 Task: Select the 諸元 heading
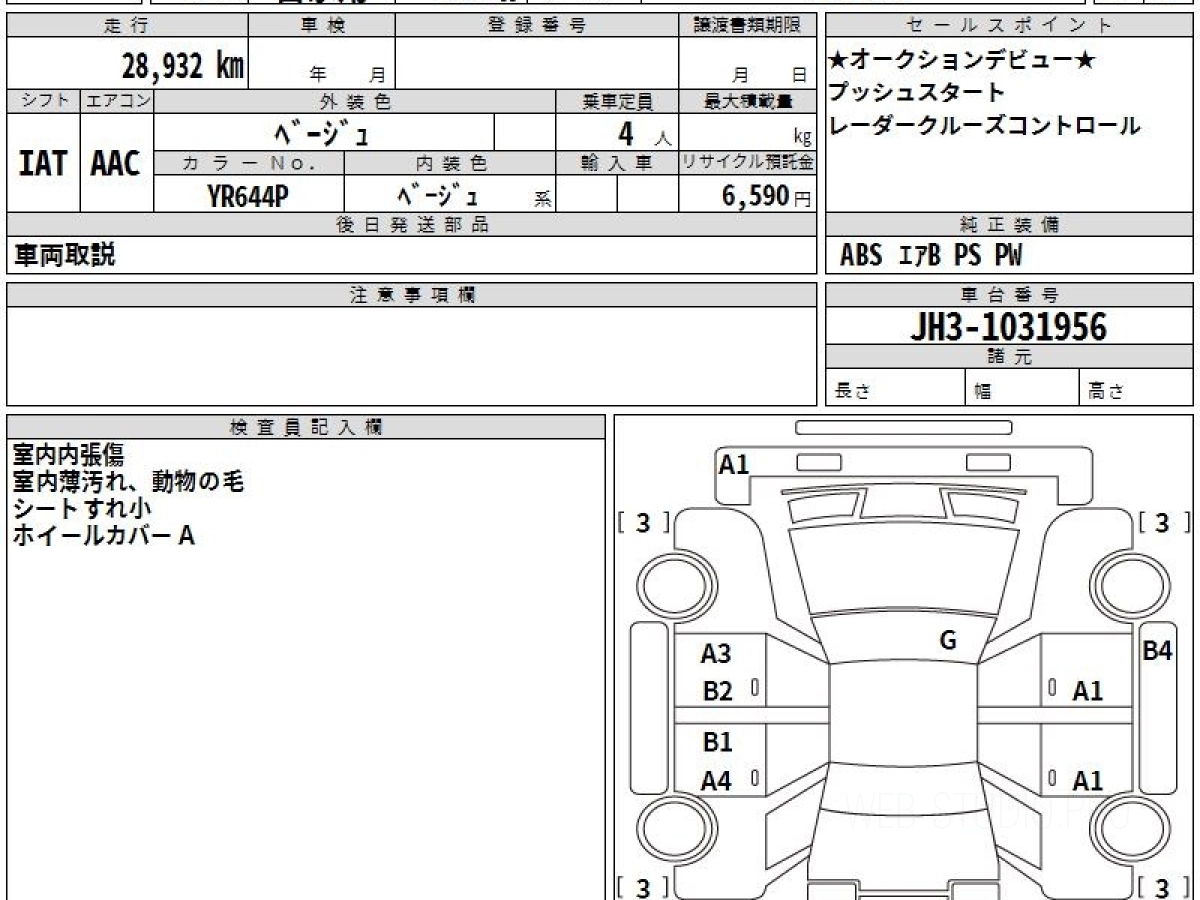pyautogui.click(x=1009, y=357)
